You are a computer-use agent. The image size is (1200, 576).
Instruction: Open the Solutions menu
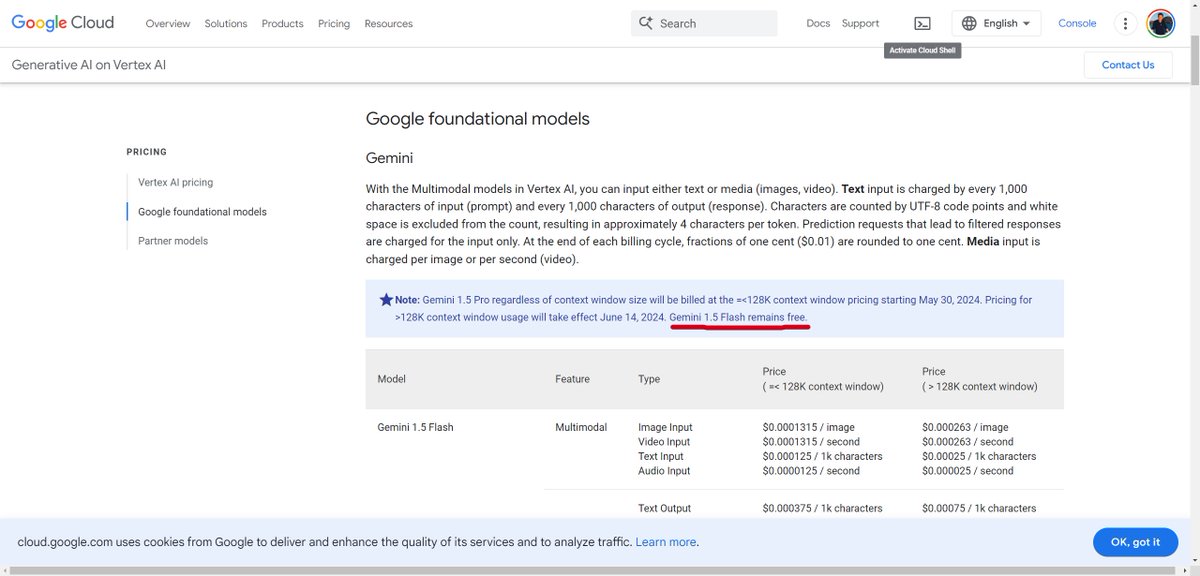[226, 23]
